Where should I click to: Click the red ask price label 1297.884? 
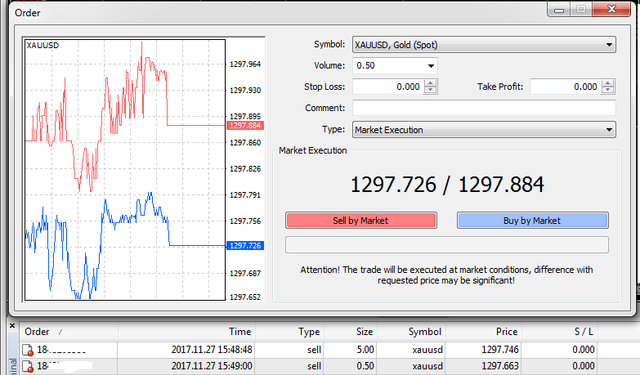pyautogui.click(x=245, y=125)
